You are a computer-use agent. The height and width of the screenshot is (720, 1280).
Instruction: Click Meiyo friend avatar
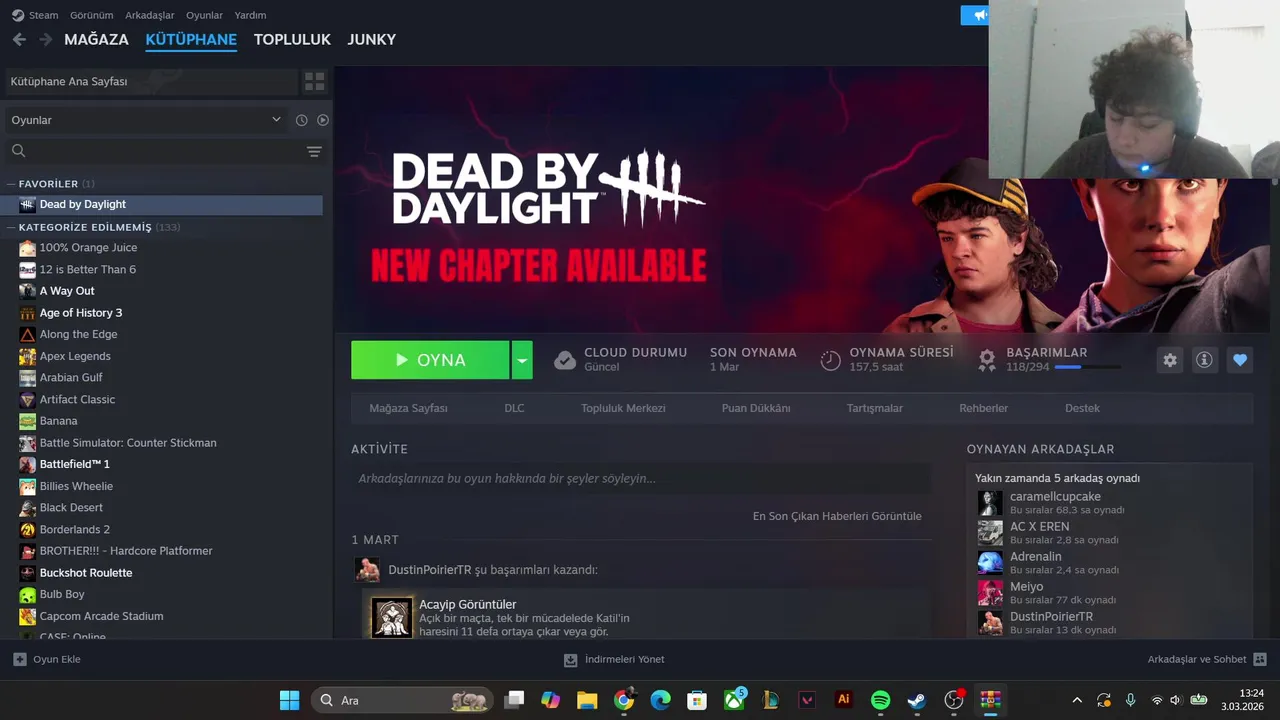click(990, 593)
